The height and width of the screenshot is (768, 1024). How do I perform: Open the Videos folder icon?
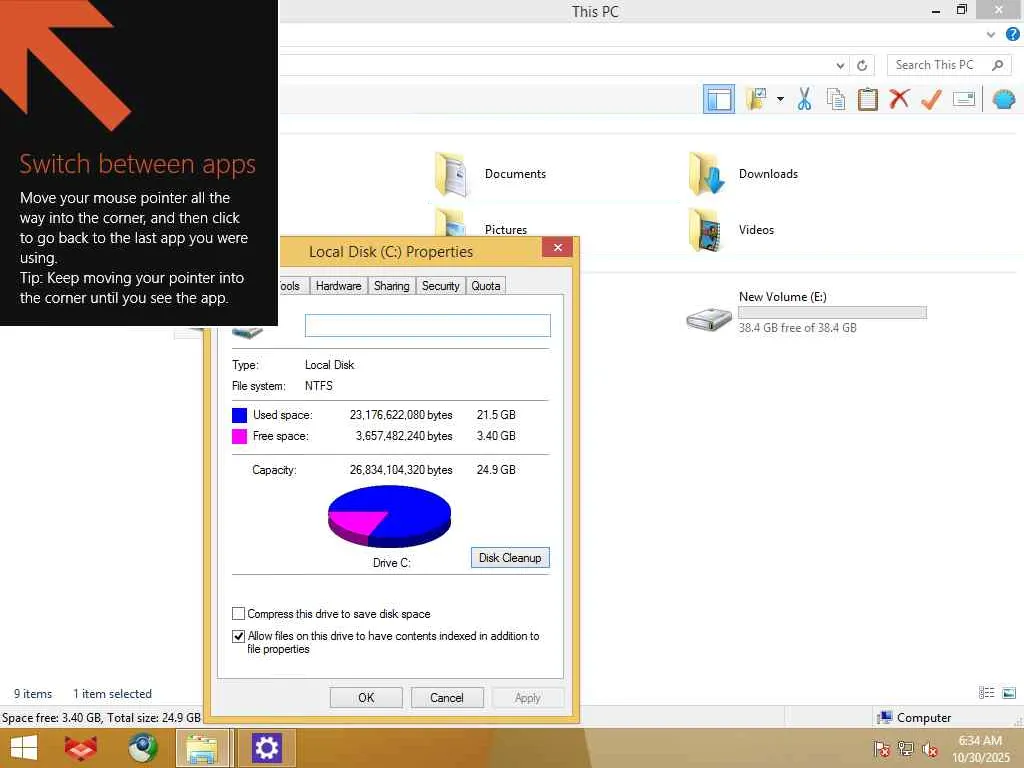click(x=705, y=230)
